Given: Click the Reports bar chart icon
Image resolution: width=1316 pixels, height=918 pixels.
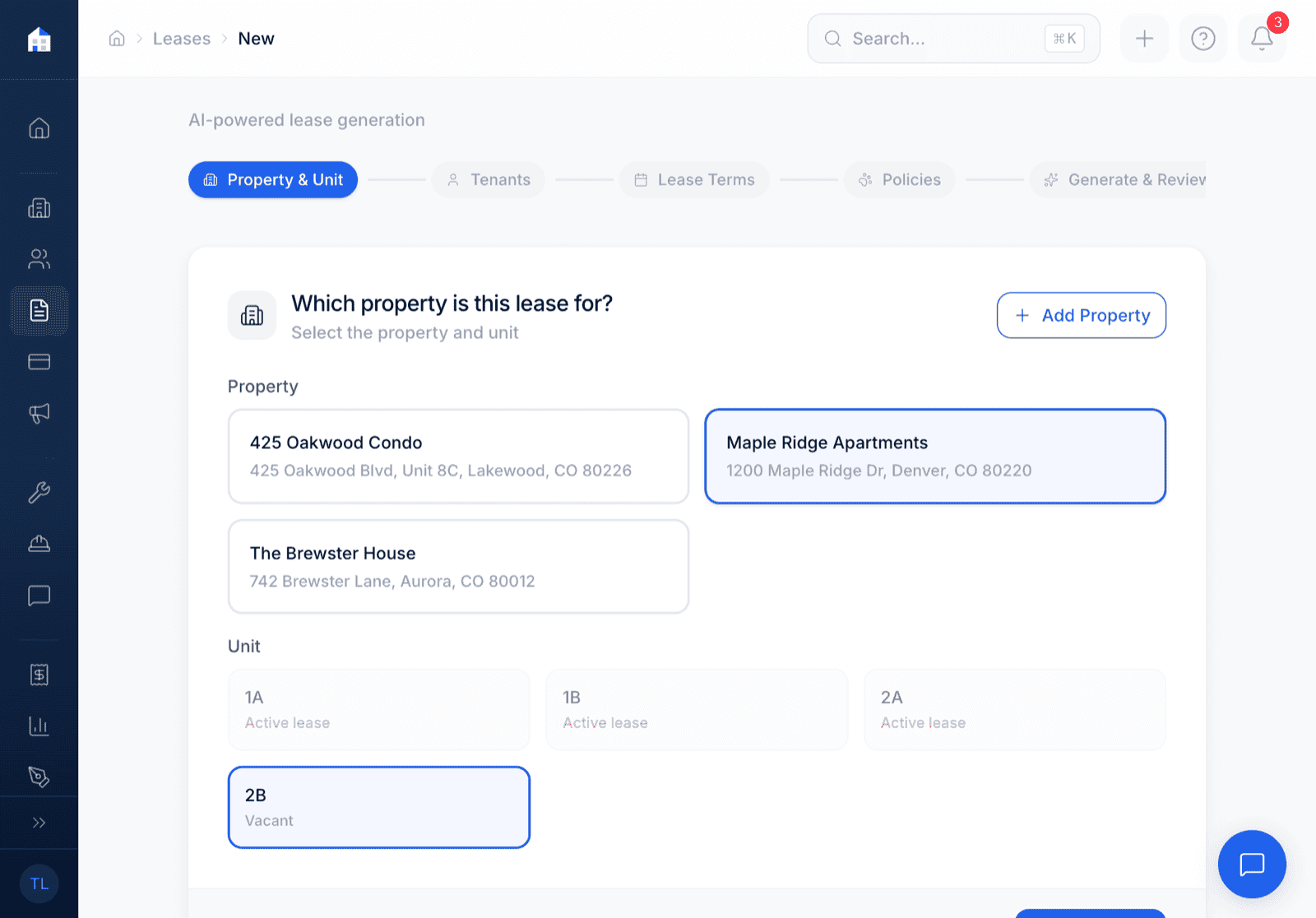Looking at the screenshot, I should point(39,726).
